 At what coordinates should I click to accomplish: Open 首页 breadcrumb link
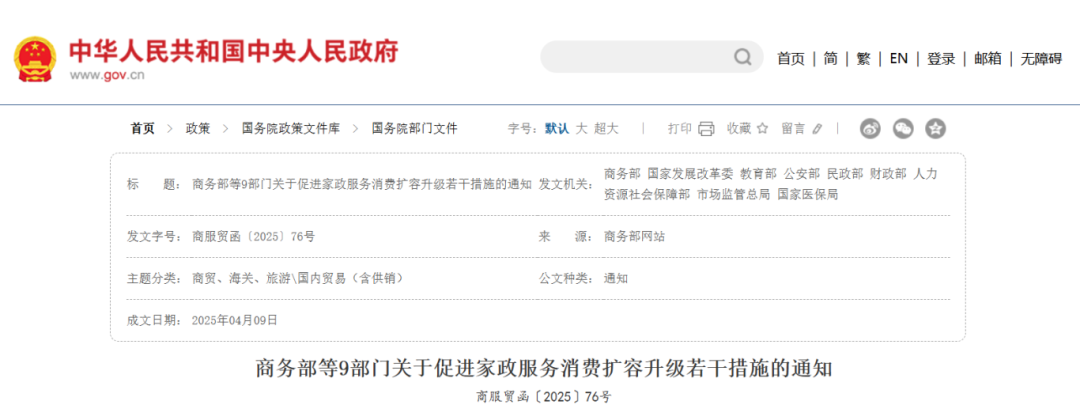(143, 128)
